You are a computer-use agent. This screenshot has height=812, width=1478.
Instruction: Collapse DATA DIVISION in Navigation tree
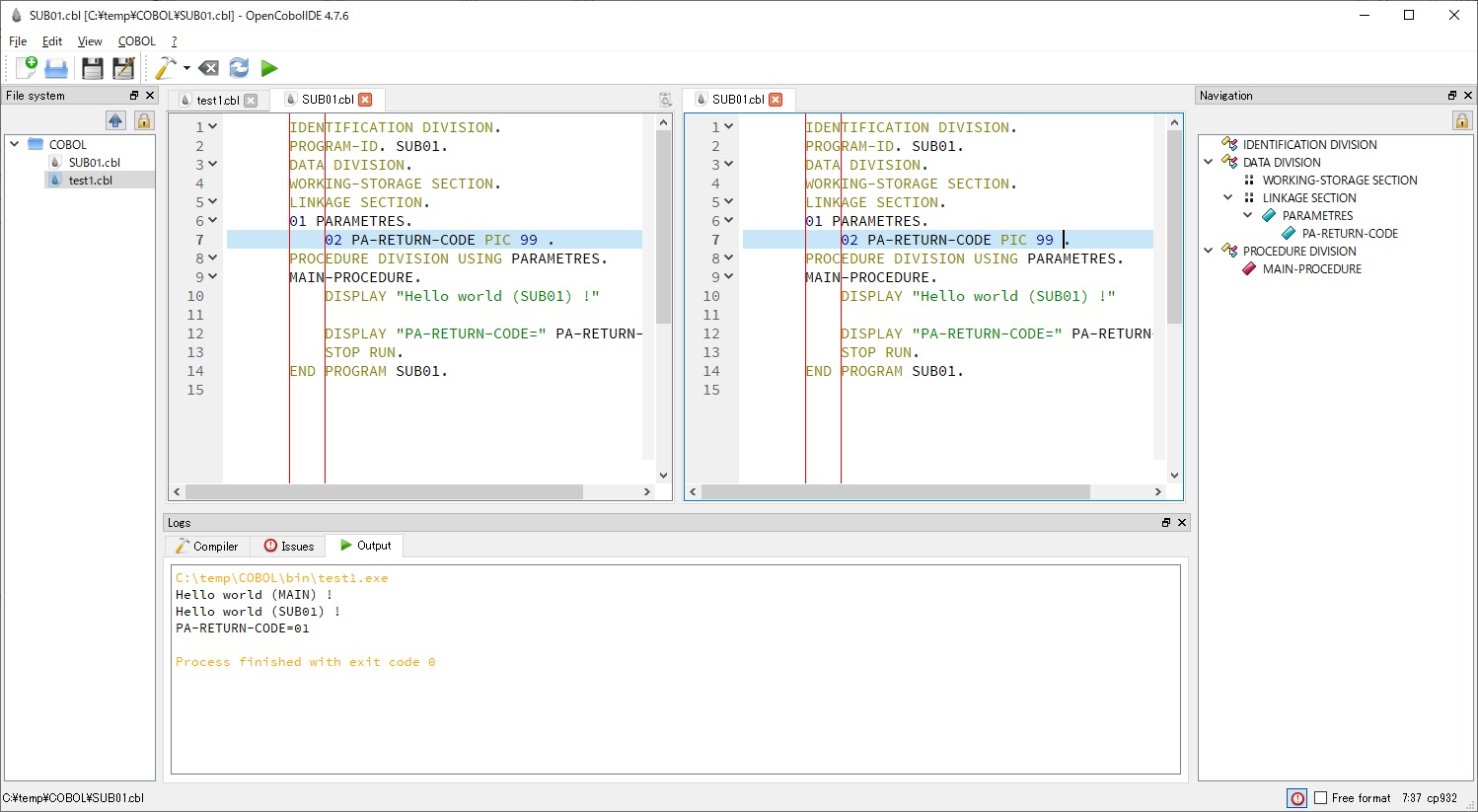1209,162
